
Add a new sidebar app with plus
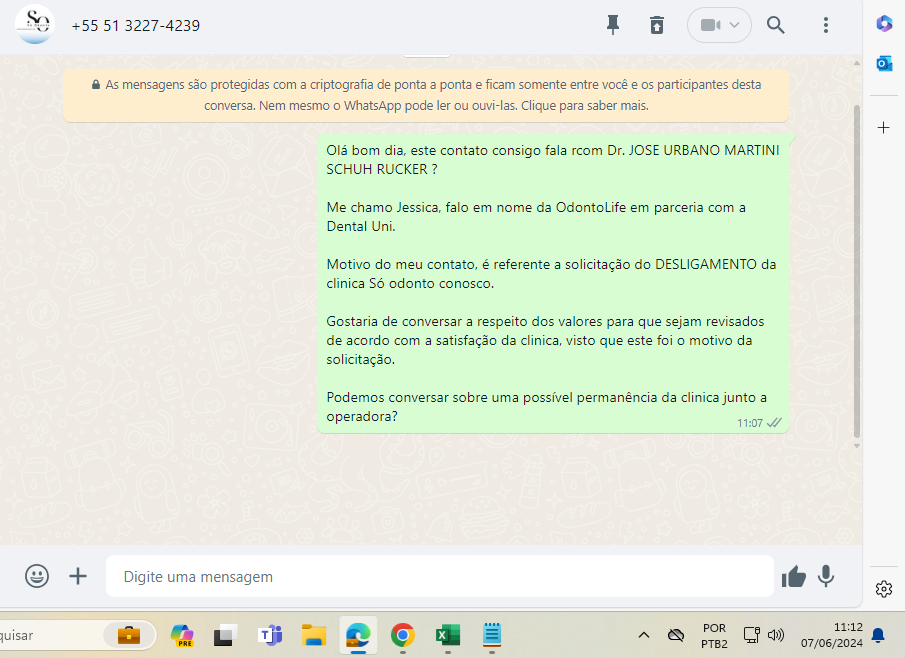point(884,128)
